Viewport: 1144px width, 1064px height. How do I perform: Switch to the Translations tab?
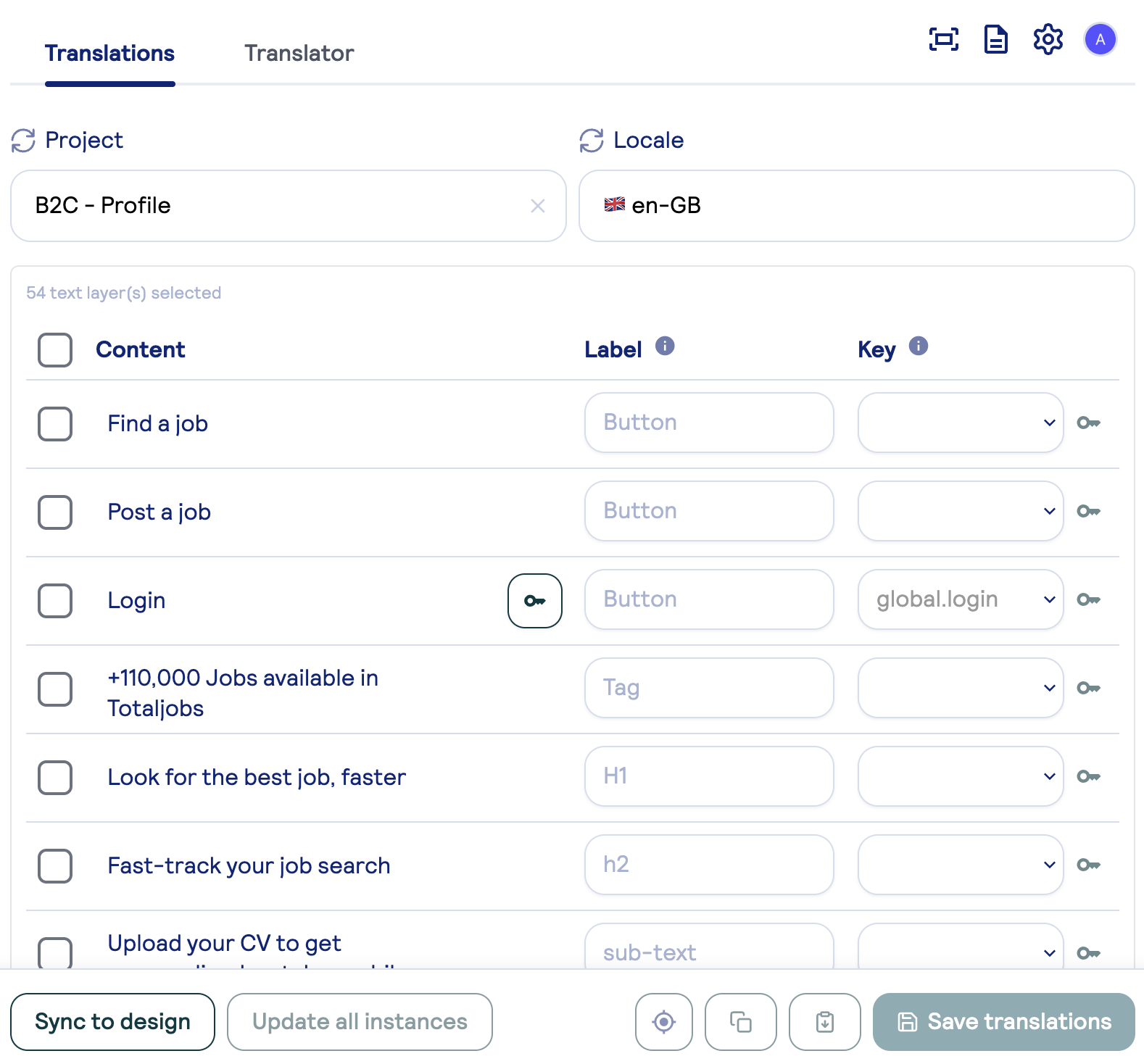click(x=109, y=54)
